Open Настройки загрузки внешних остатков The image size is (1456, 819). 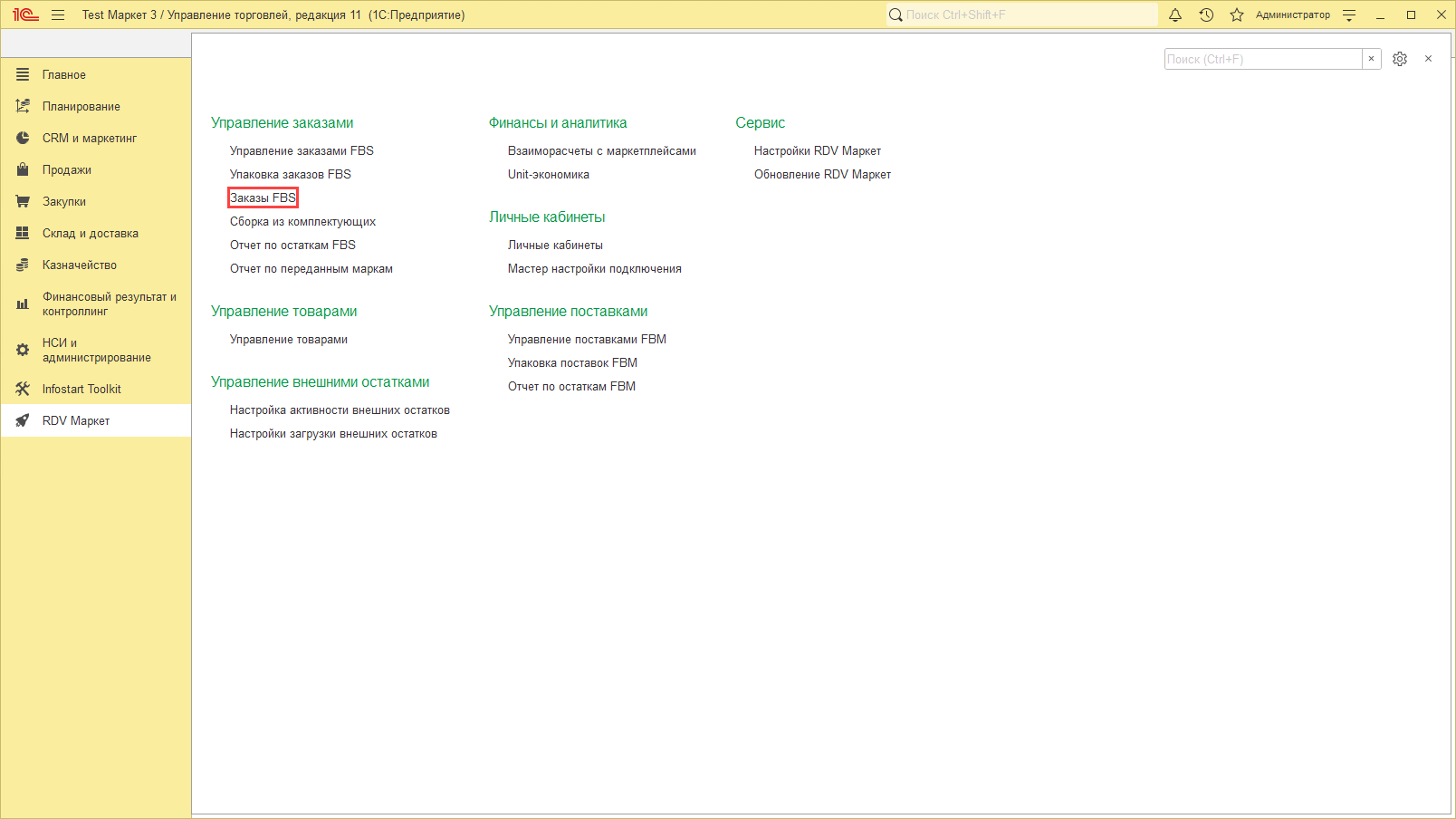(x=333, y=433)
